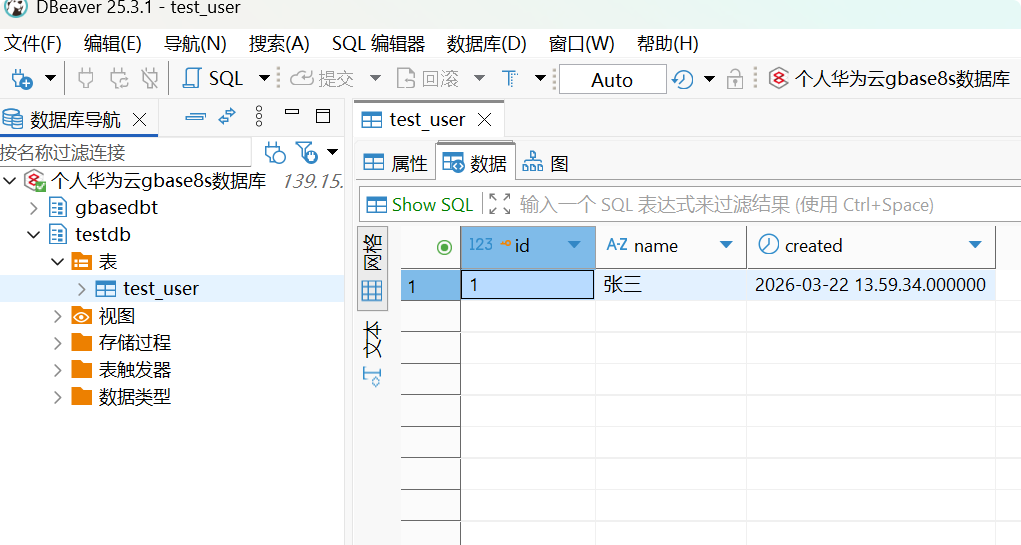The width and height of the screenshot is (1021, 545).
Task: Open the SQL 编辑器 menu
Action: [378, 44]
